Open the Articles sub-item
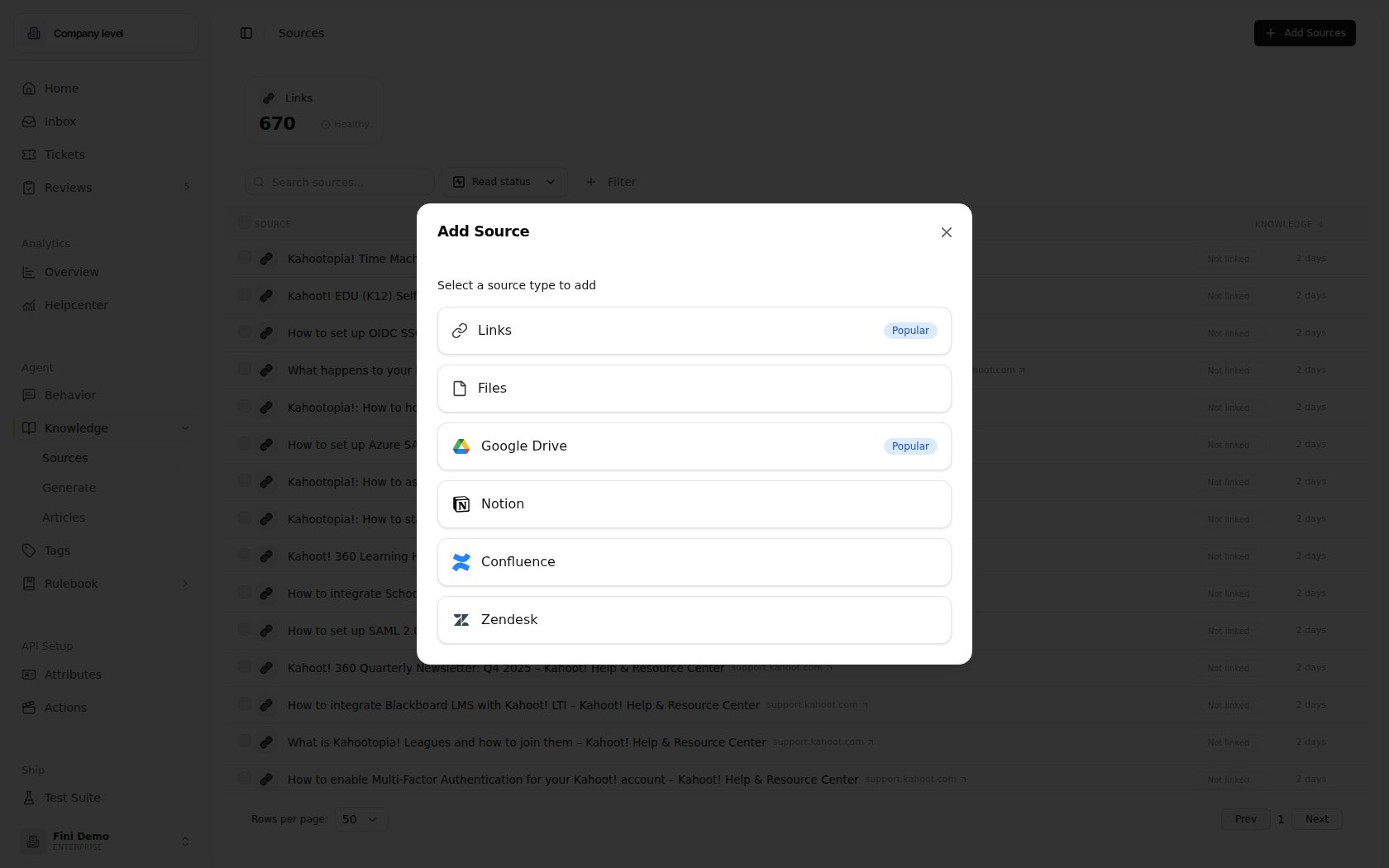The height and width of the screenshot is (868, 1389). point(64,517)
